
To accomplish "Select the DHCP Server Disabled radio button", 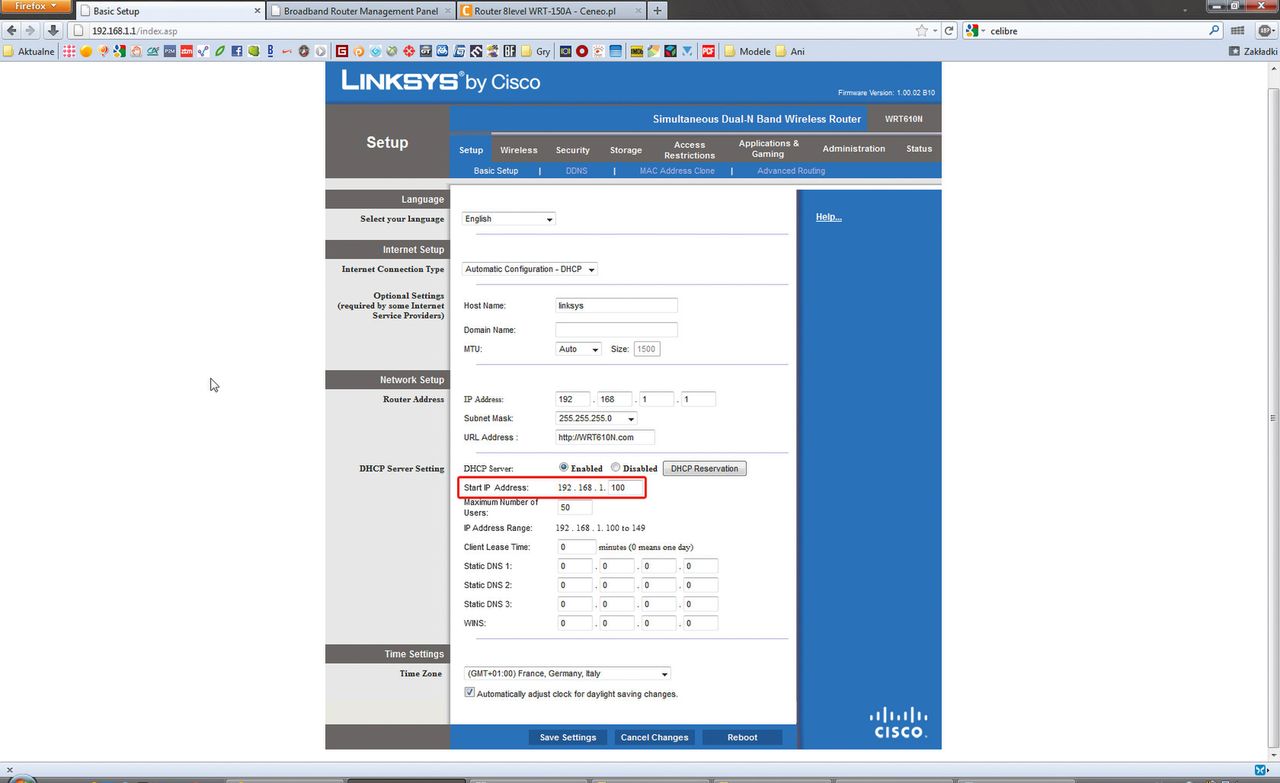I will (616, 467).
